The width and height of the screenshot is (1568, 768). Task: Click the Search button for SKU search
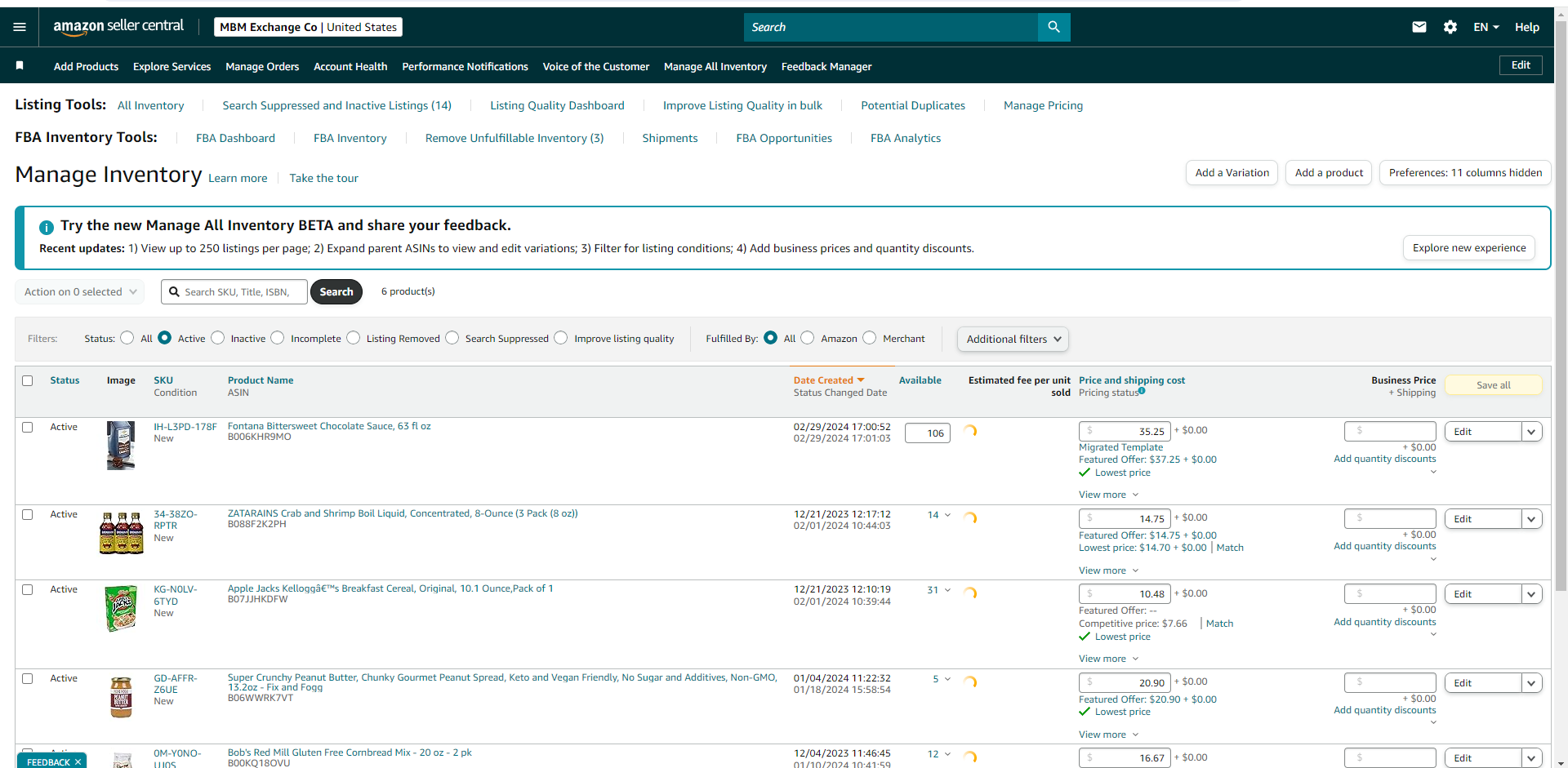[336, 291]
